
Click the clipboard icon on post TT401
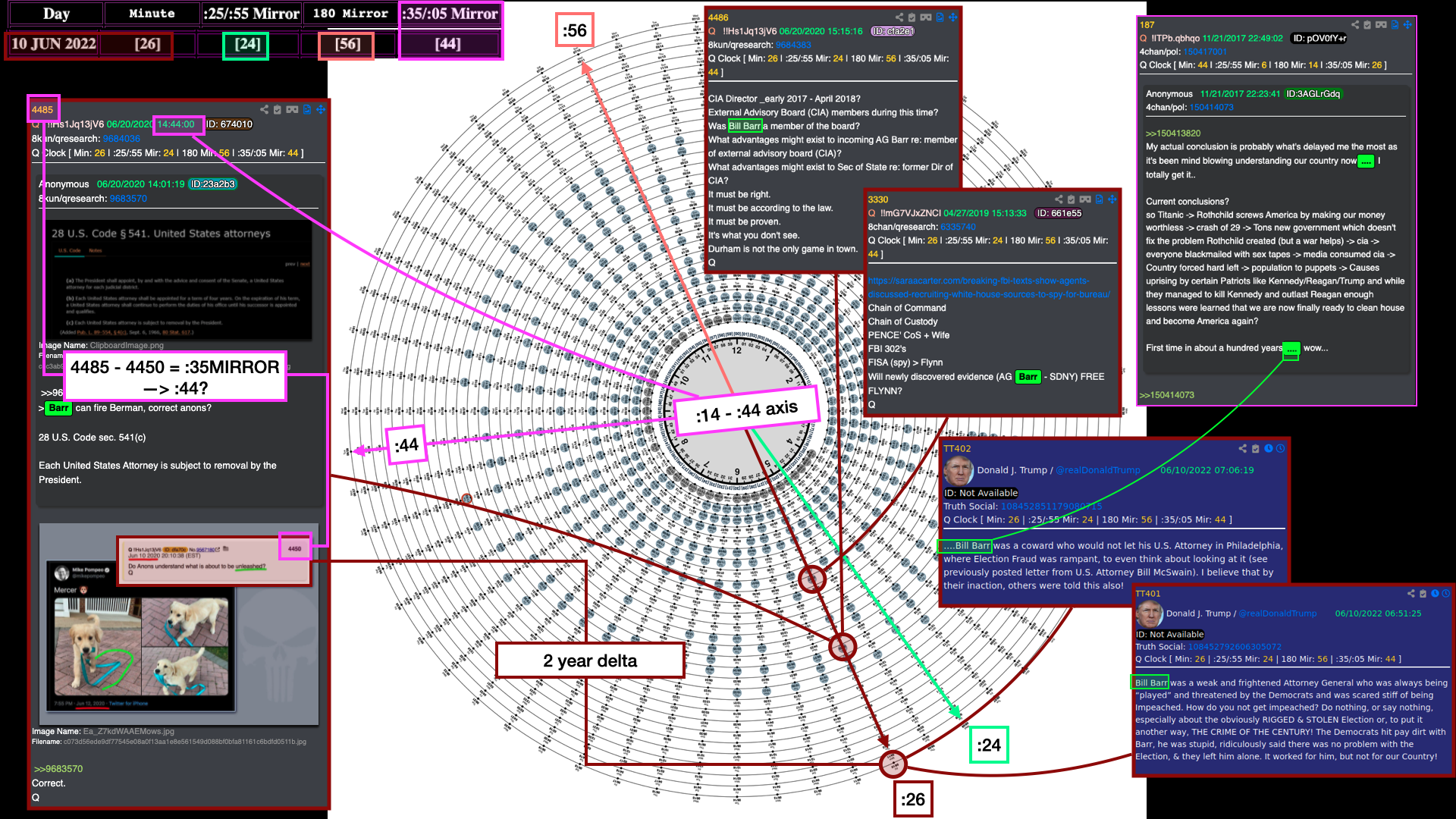tap(1423, 594)
